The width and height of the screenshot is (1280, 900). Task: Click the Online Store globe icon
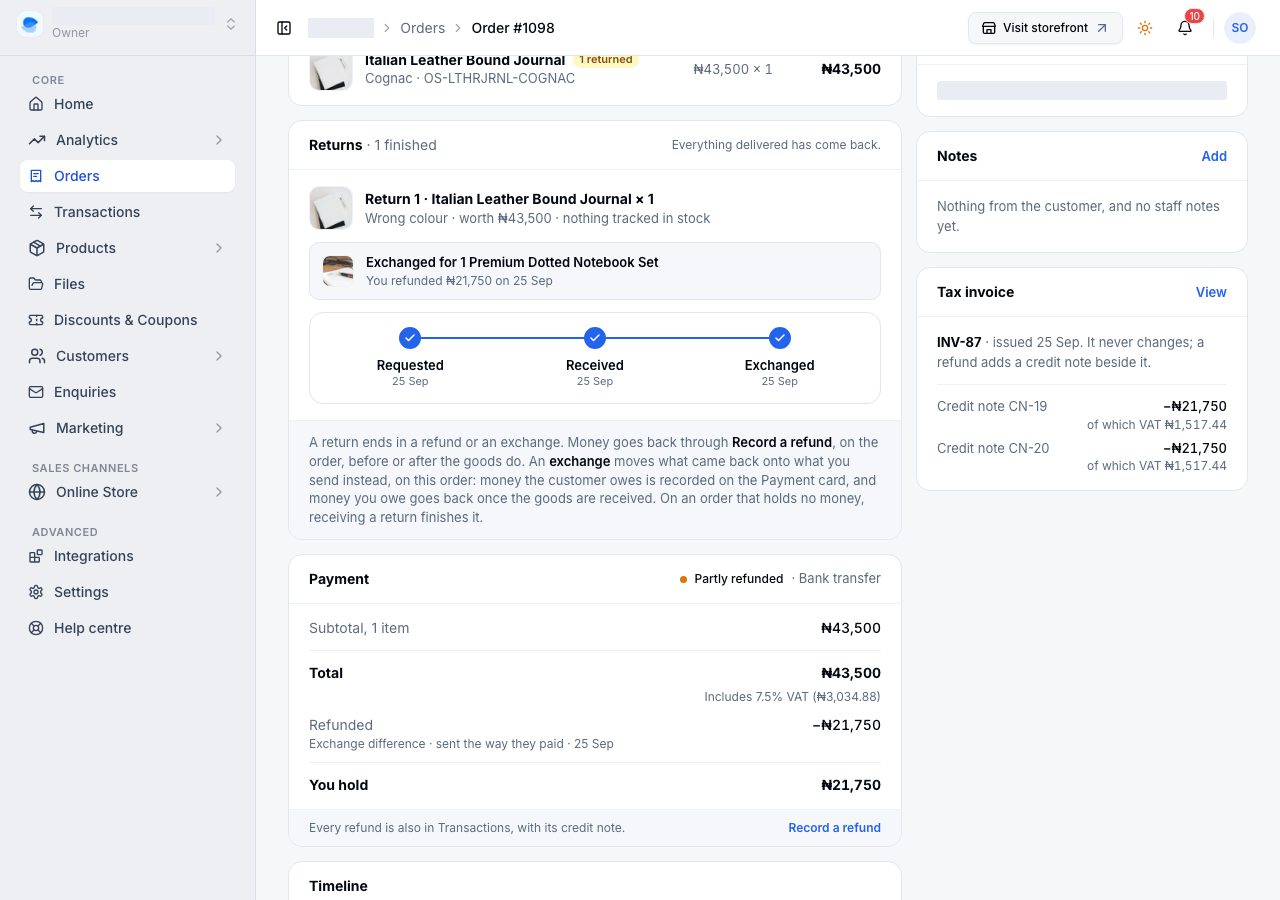point(37,492)
